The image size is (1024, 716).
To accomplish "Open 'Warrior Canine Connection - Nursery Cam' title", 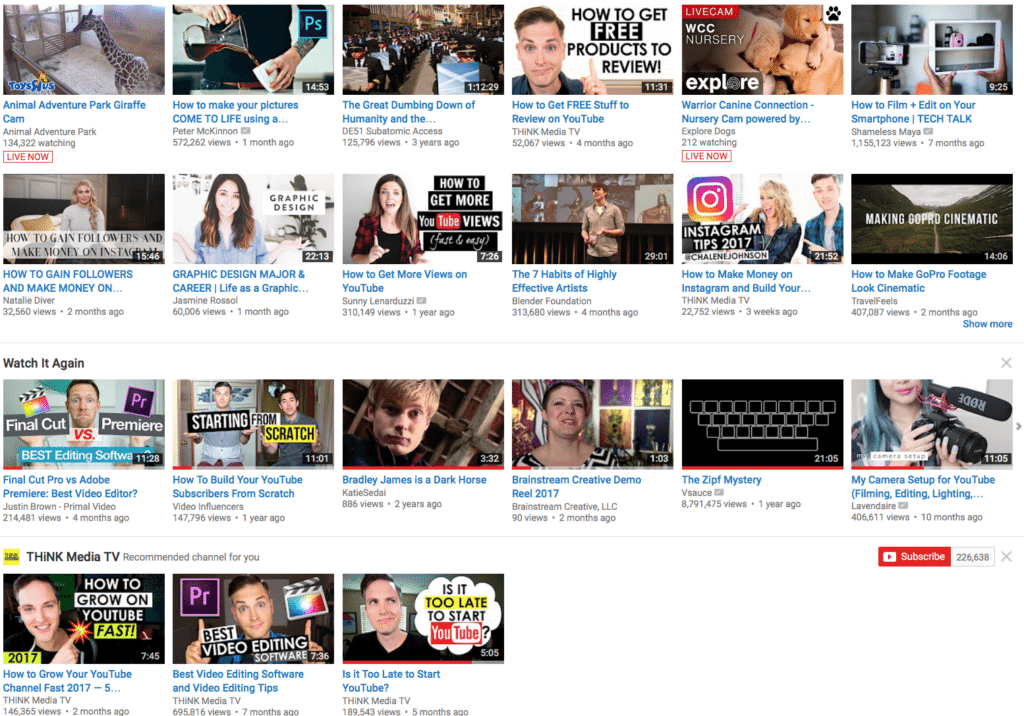I will 748,112.
